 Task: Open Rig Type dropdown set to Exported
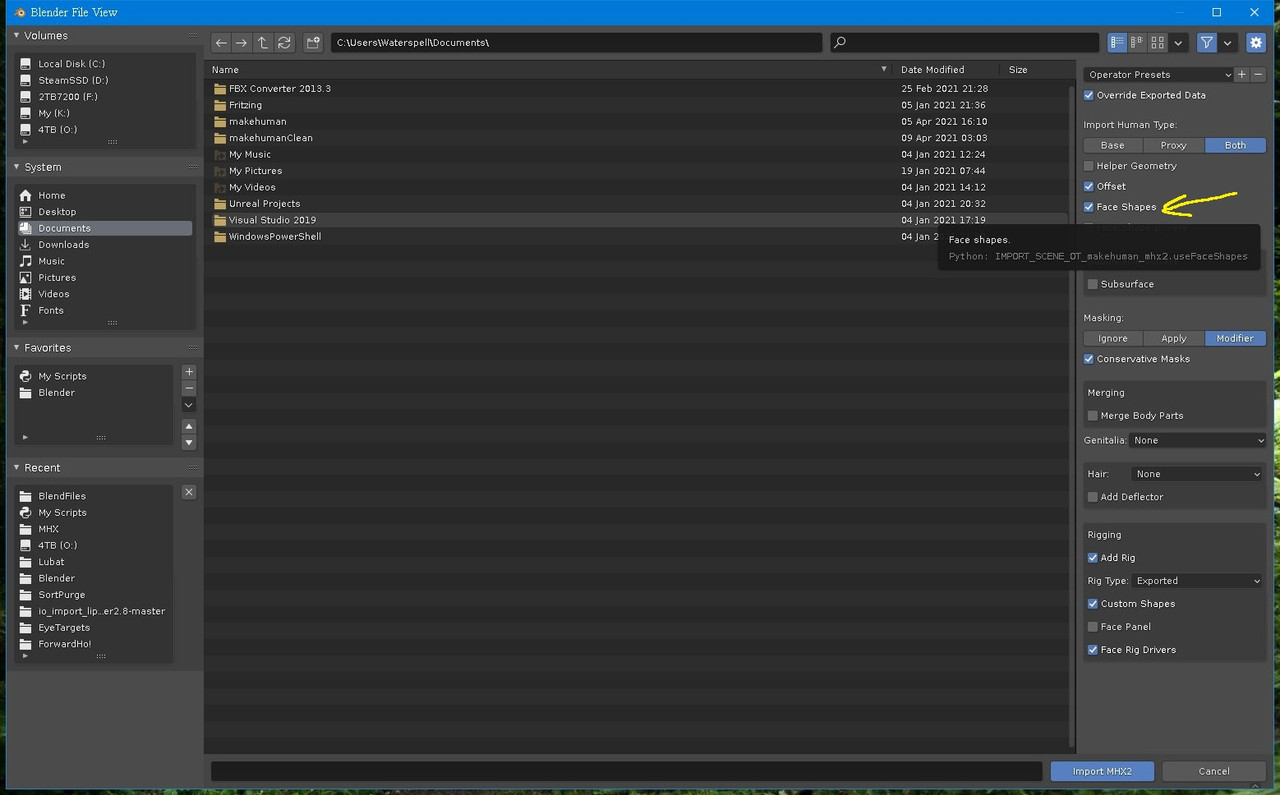(1198, 581)
